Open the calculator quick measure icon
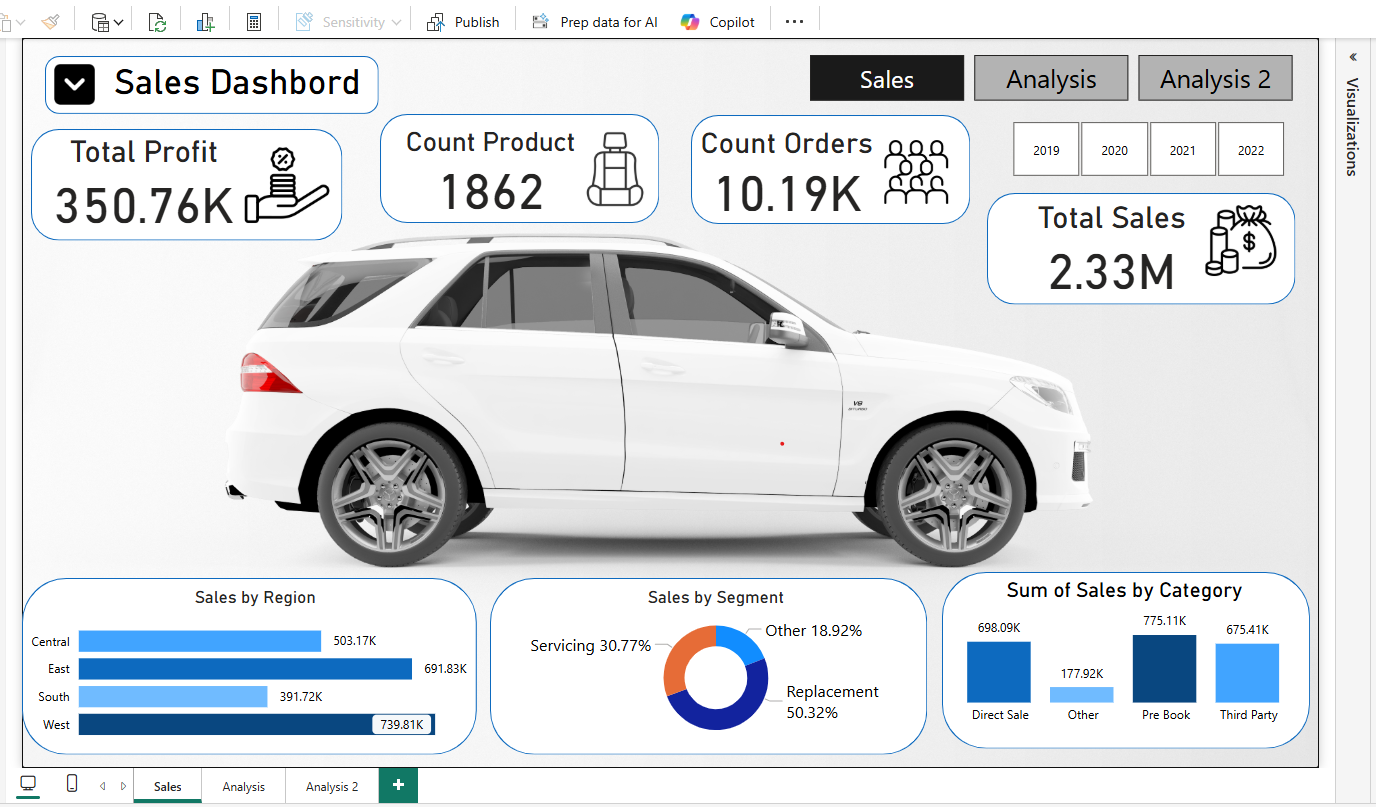Image resolution: width=1376 pixels, height=807 pixels. pos(254,22)
